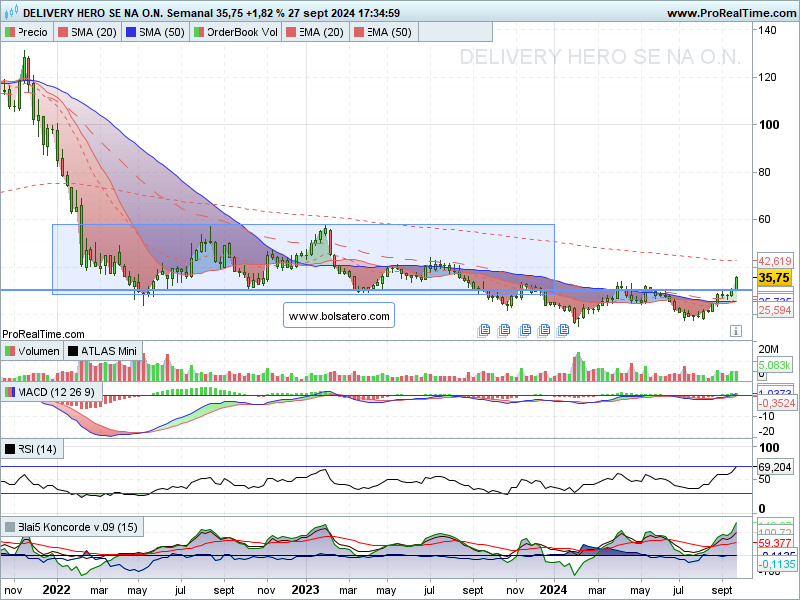This screenshot has width=800, height=600.
Task: Open the middle news document icon of five
Action: coord(524,331)
